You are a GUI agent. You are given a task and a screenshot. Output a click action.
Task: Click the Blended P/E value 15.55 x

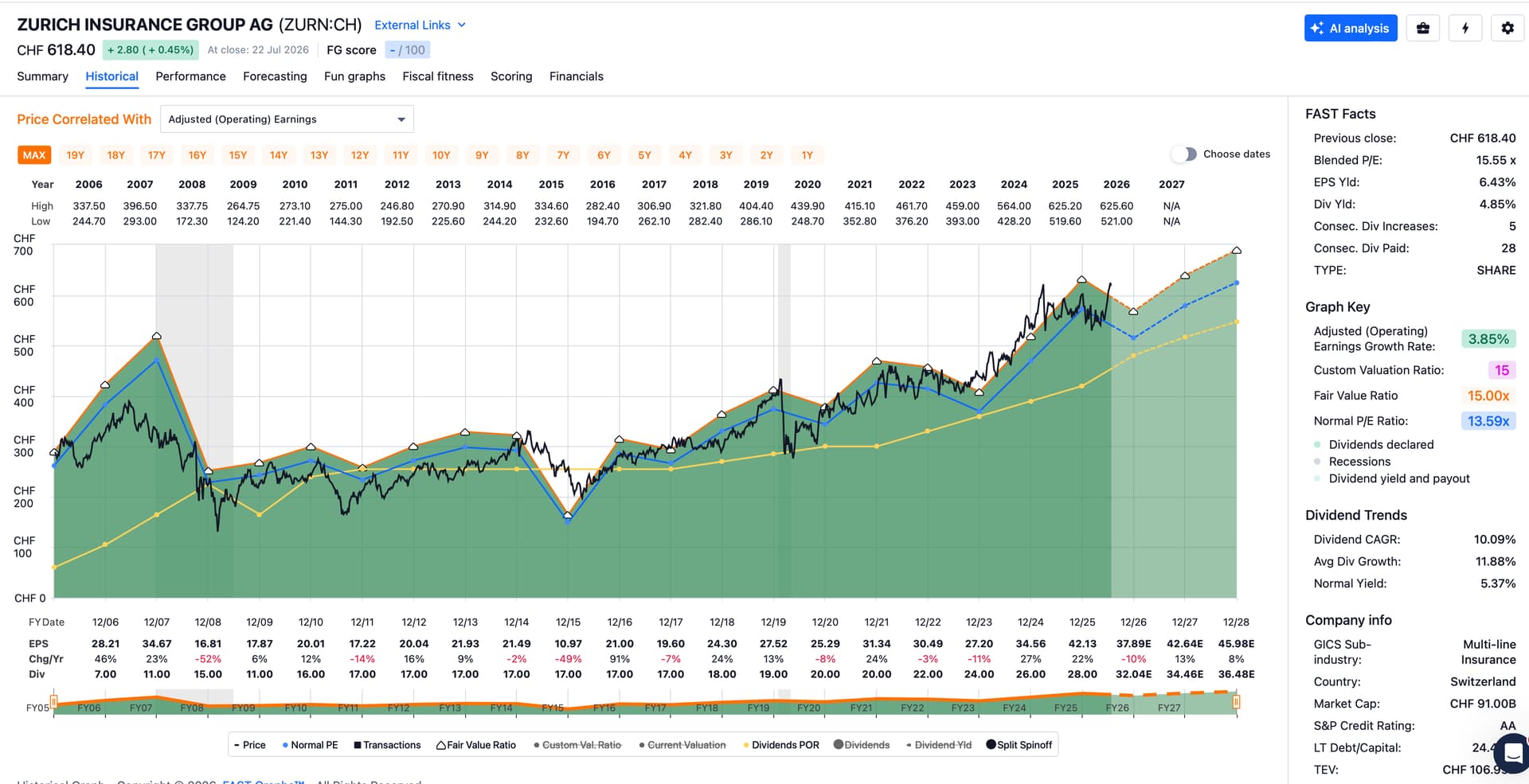click(1496, 161)
